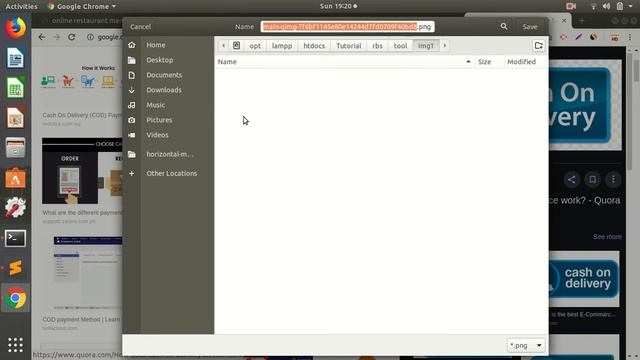
Task: Open the system tools wrench icon in dock
Action: tap(16, 207)
